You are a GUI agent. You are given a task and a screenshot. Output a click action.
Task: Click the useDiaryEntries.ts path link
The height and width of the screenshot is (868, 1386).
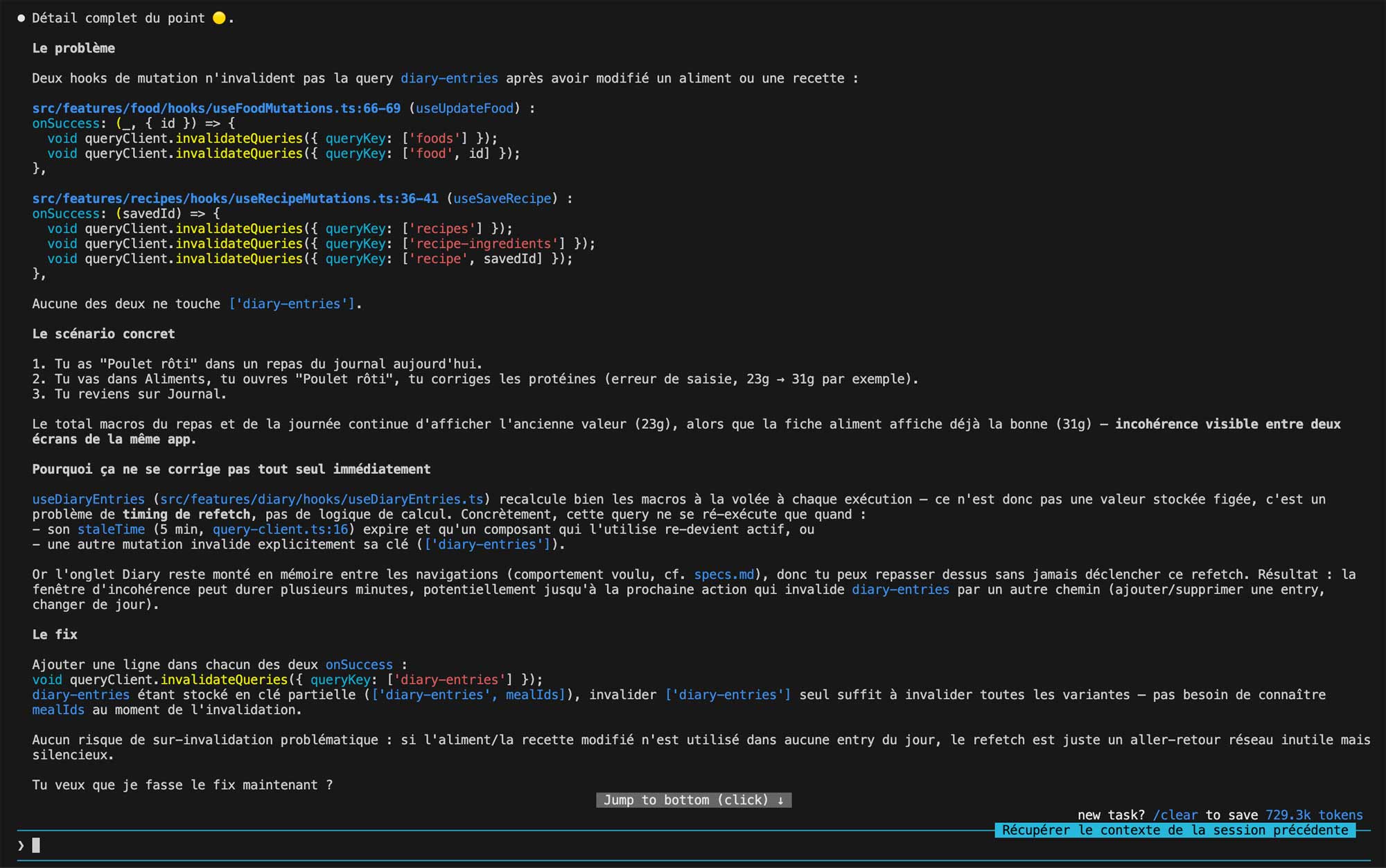(322, 499)
